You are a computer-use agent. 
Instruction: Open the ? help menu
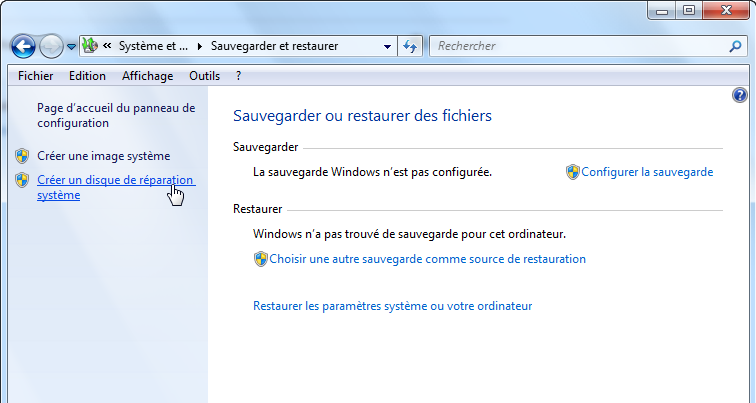click(x=238, y=76)
